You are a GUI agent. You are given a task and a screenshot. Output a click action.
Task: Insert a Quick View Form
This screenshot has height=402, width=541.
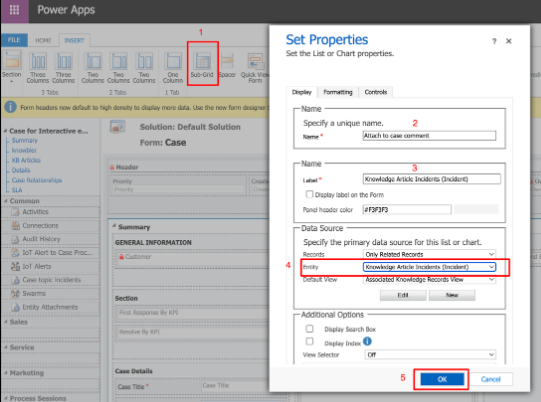255,68
